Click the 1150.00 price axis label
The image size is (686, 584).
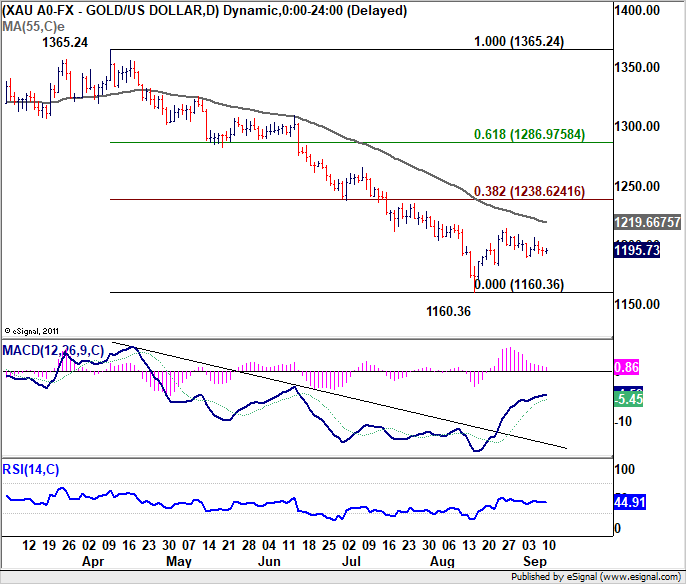[x=637, y=304]
